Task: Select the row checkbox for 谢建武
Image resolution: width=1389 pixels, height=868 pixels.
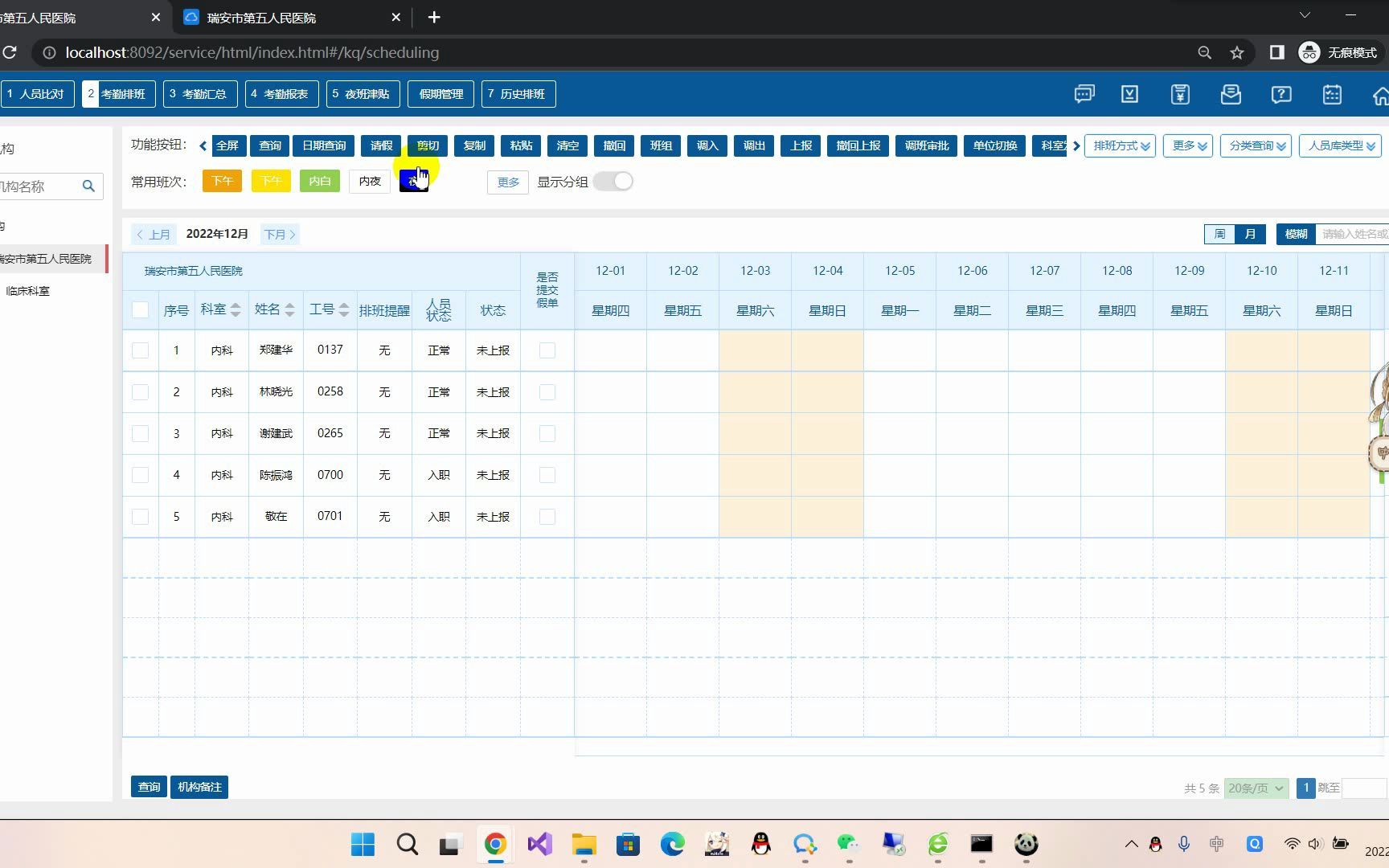Action: click(x=140, y=433)
